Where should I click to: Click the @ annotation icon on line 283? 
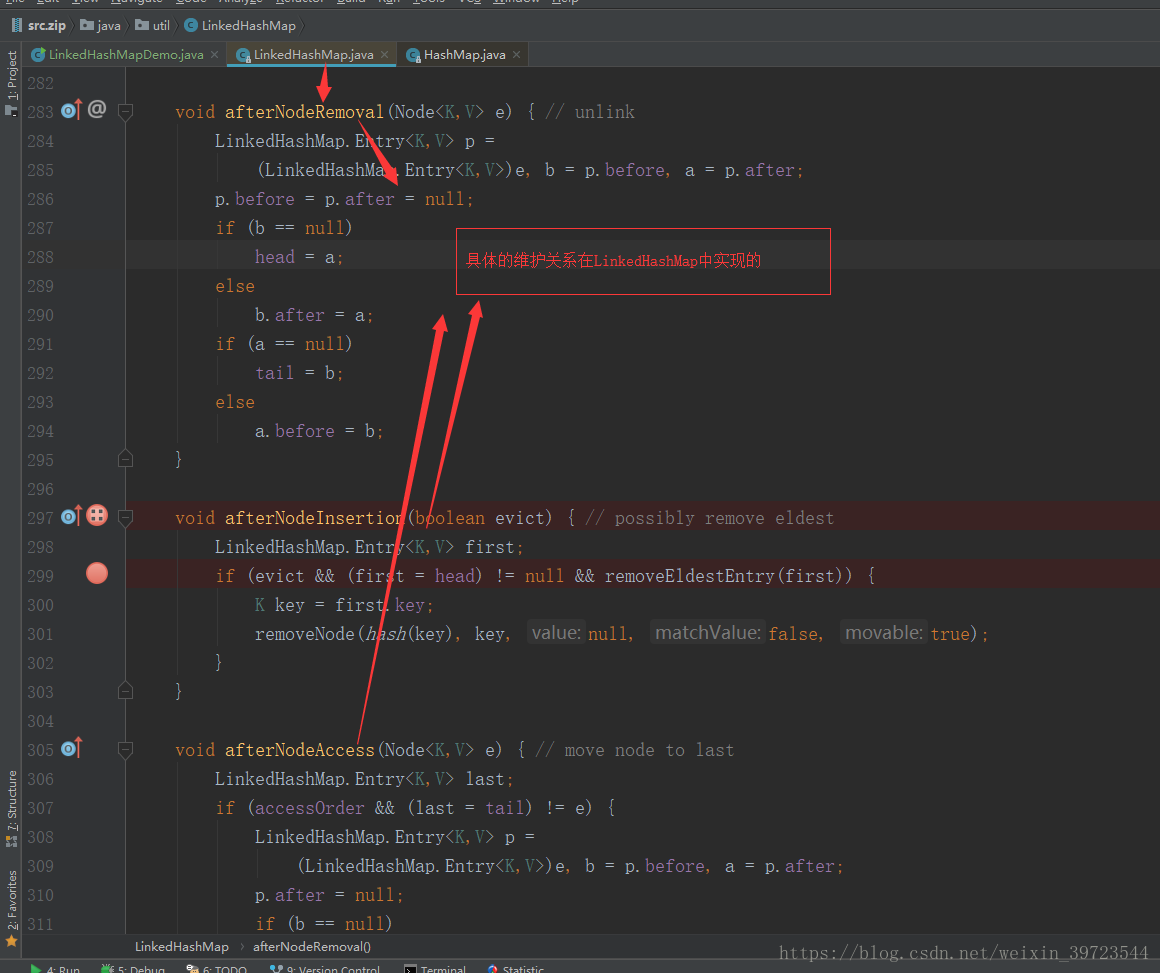click(x=97, y=110)
